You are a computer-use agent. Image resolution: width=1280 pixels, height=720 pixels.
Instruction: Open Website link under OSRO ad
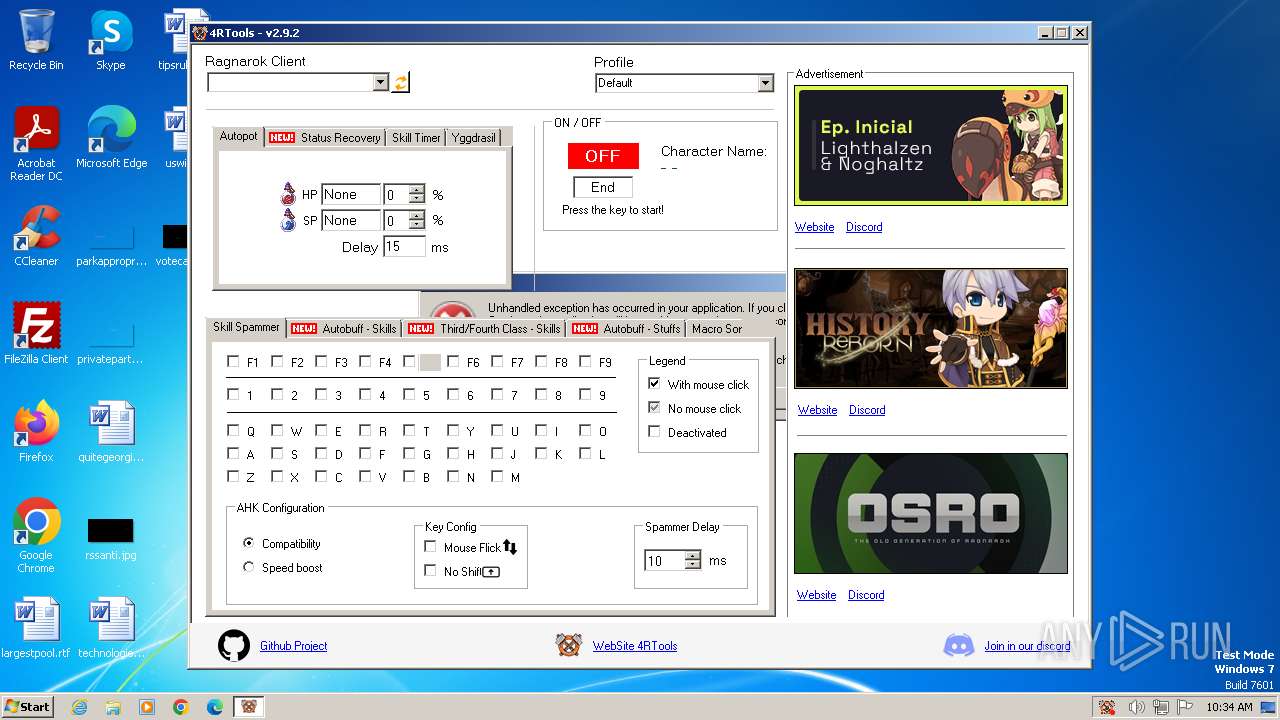tap(816, 595)
